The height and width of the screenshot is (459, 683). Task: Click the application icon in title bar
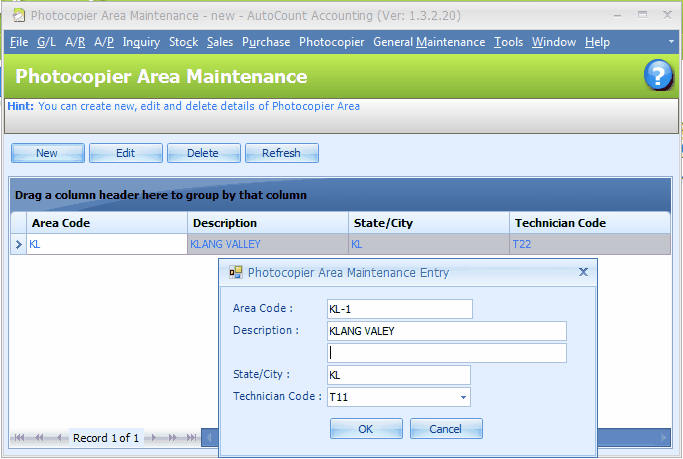(x=18, y=16)
